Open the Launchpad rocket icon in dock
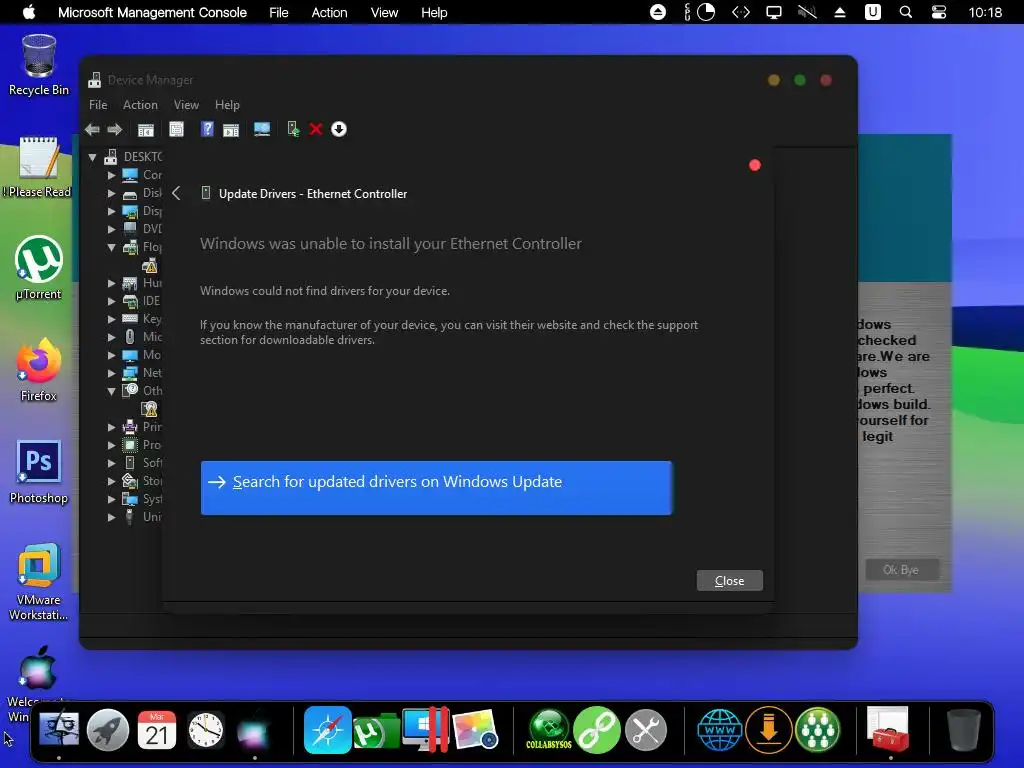Image resolution: width=1024 pixels, height=768 pixels. pyautogui.click(x=108, y=729)
